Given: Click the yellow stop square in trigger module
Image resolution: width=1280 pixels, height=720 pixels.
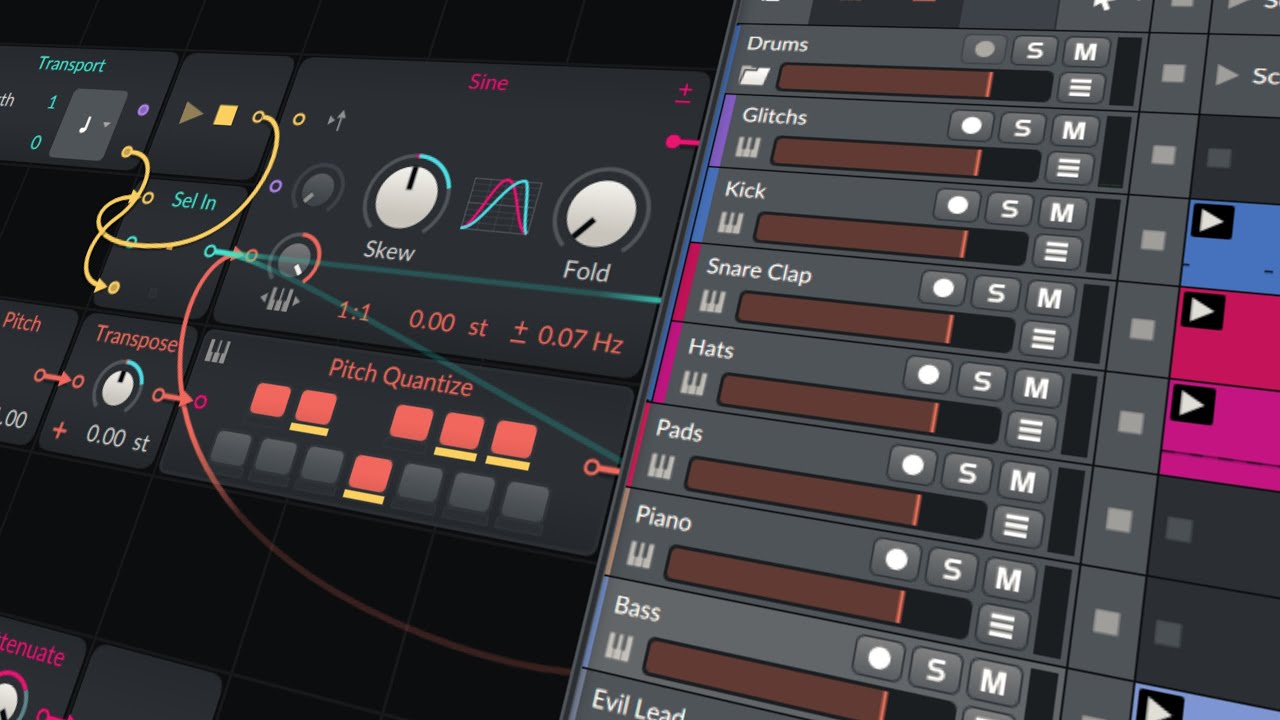Looking at the screenshot, I should point(225,116).
